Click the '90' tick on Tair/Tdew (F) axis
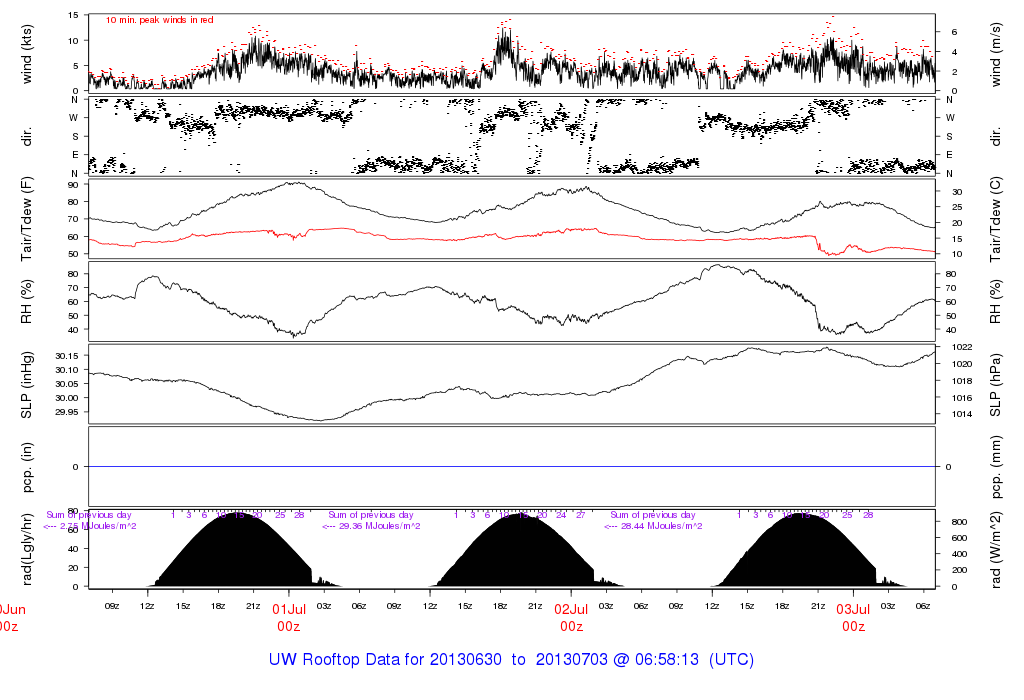The height and width of the screenshot is (700, 1024). [73, 185]
